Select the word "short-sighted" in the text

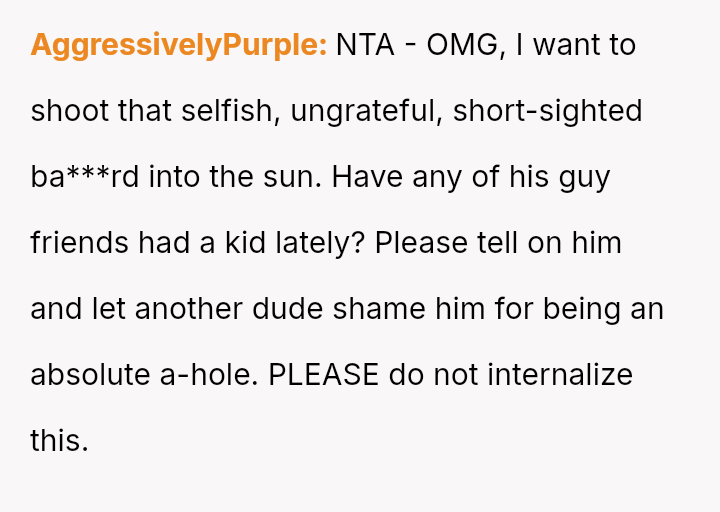tap(547, 111)
